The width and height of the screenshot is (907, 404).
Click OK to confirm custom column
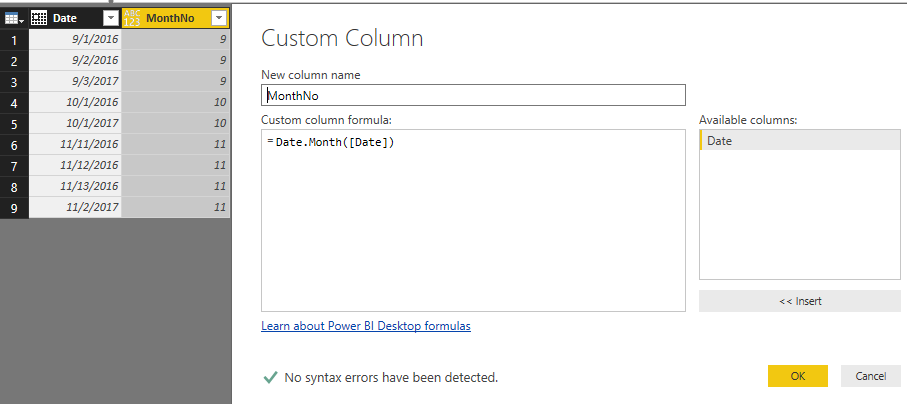tap(798, 376)
